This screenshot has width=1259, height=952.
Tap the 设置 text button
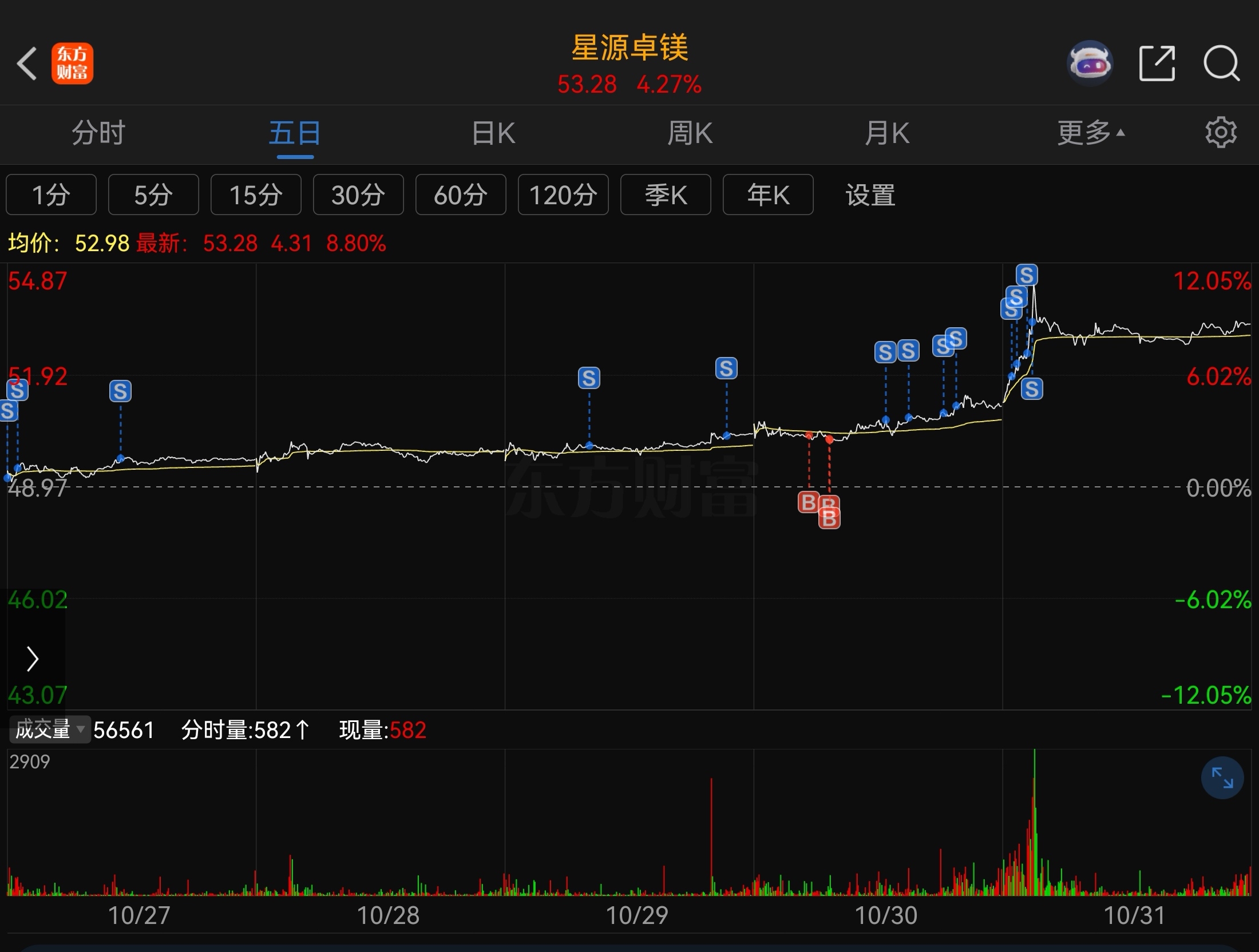click(870, 195)
